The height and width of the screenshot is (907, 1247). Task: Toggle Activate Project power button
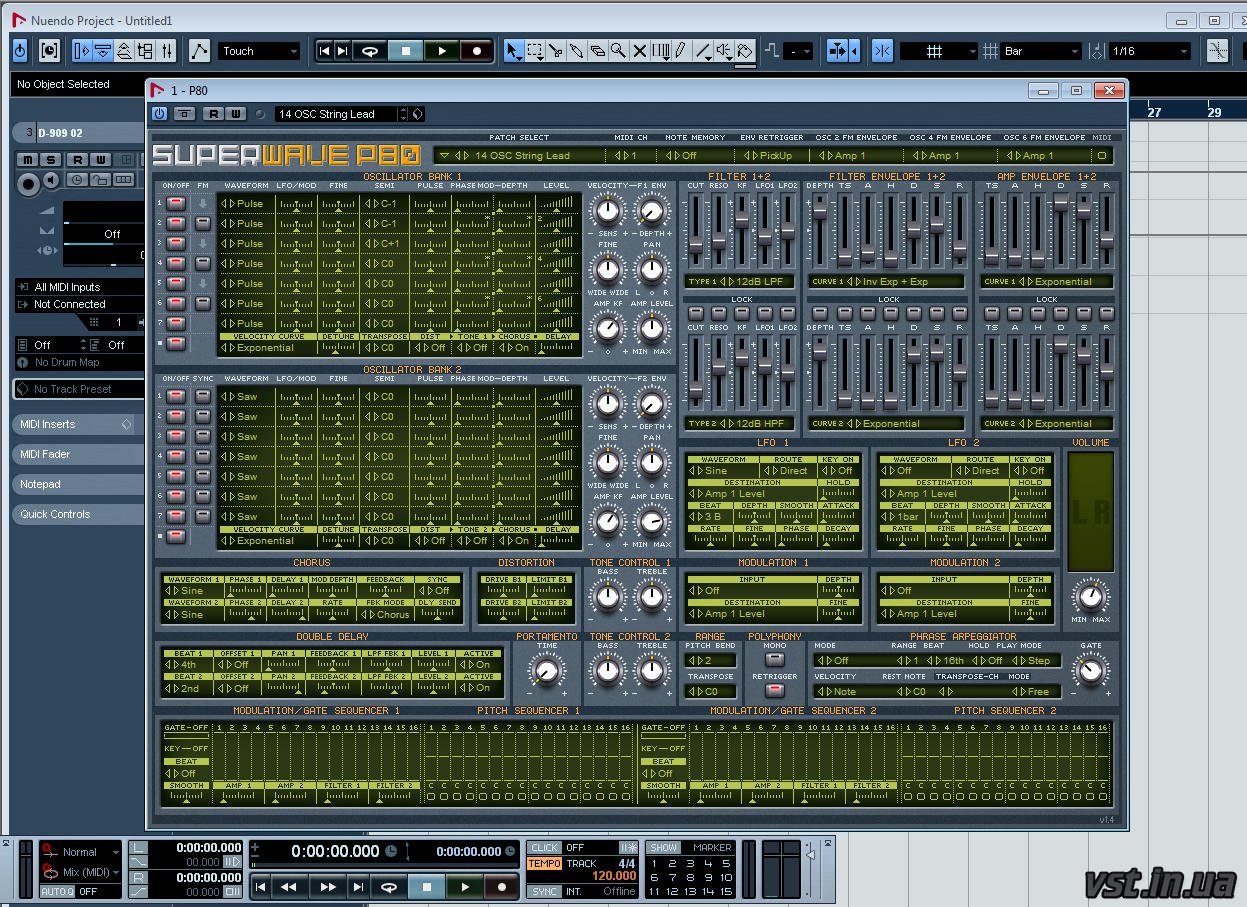click(20, 50)
